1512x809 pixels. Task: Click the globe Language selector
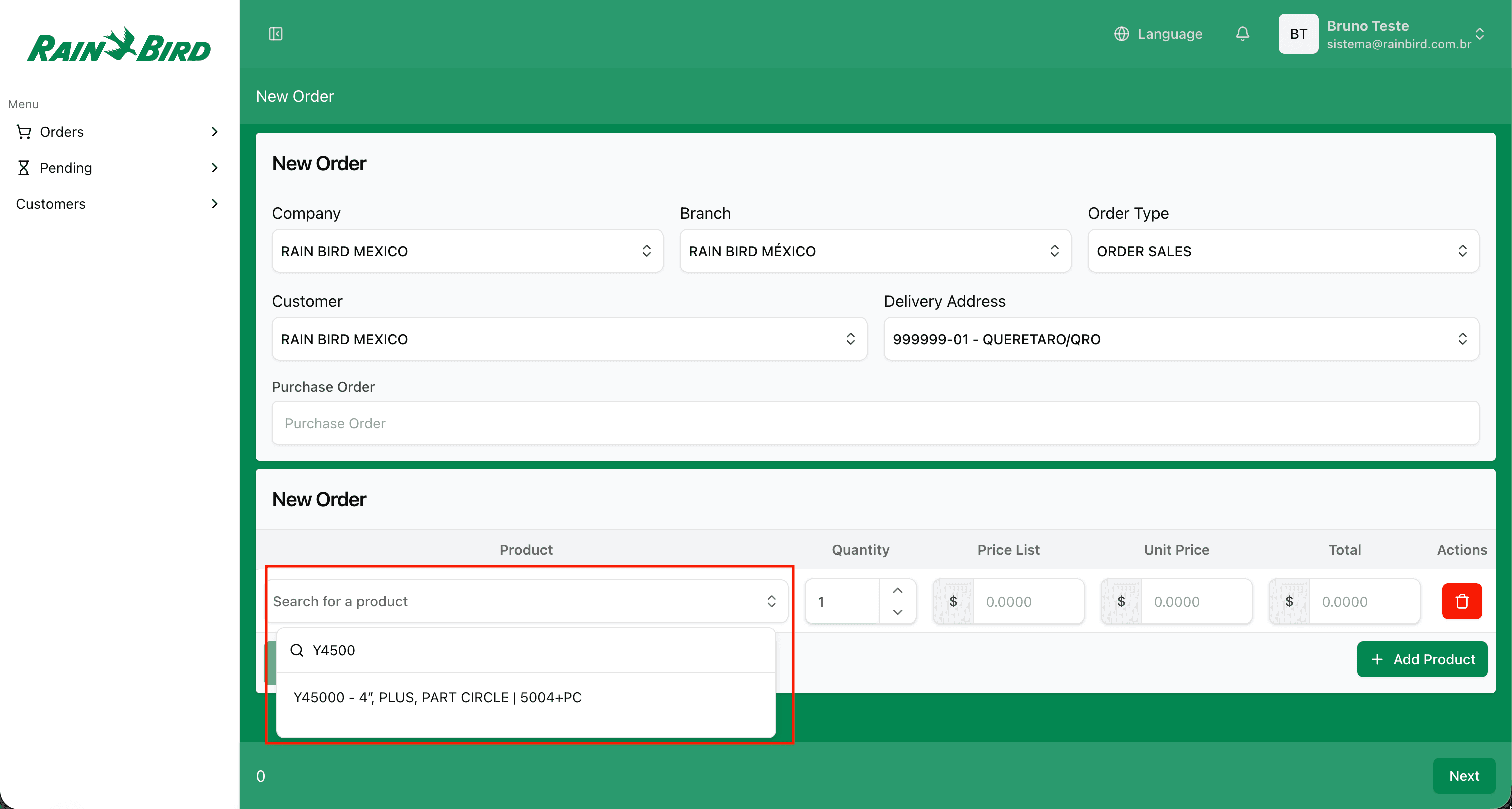[1158, 34]
